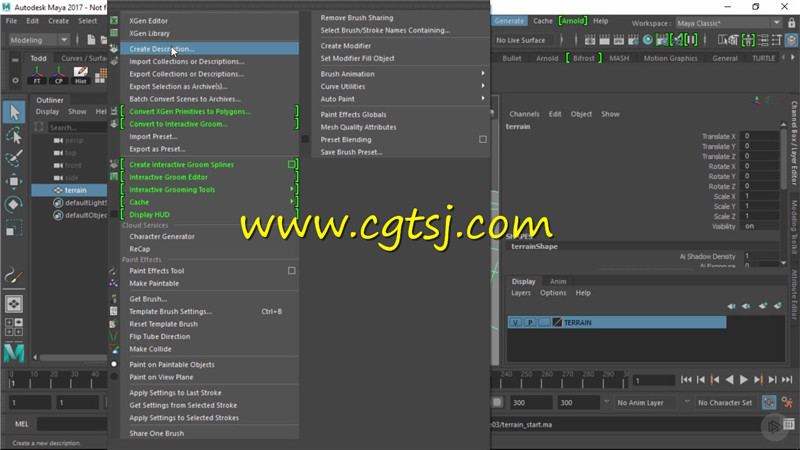Activate the Move tool
Image resolution: width=800 pixels, height=450 pixels.
(14, 182)
